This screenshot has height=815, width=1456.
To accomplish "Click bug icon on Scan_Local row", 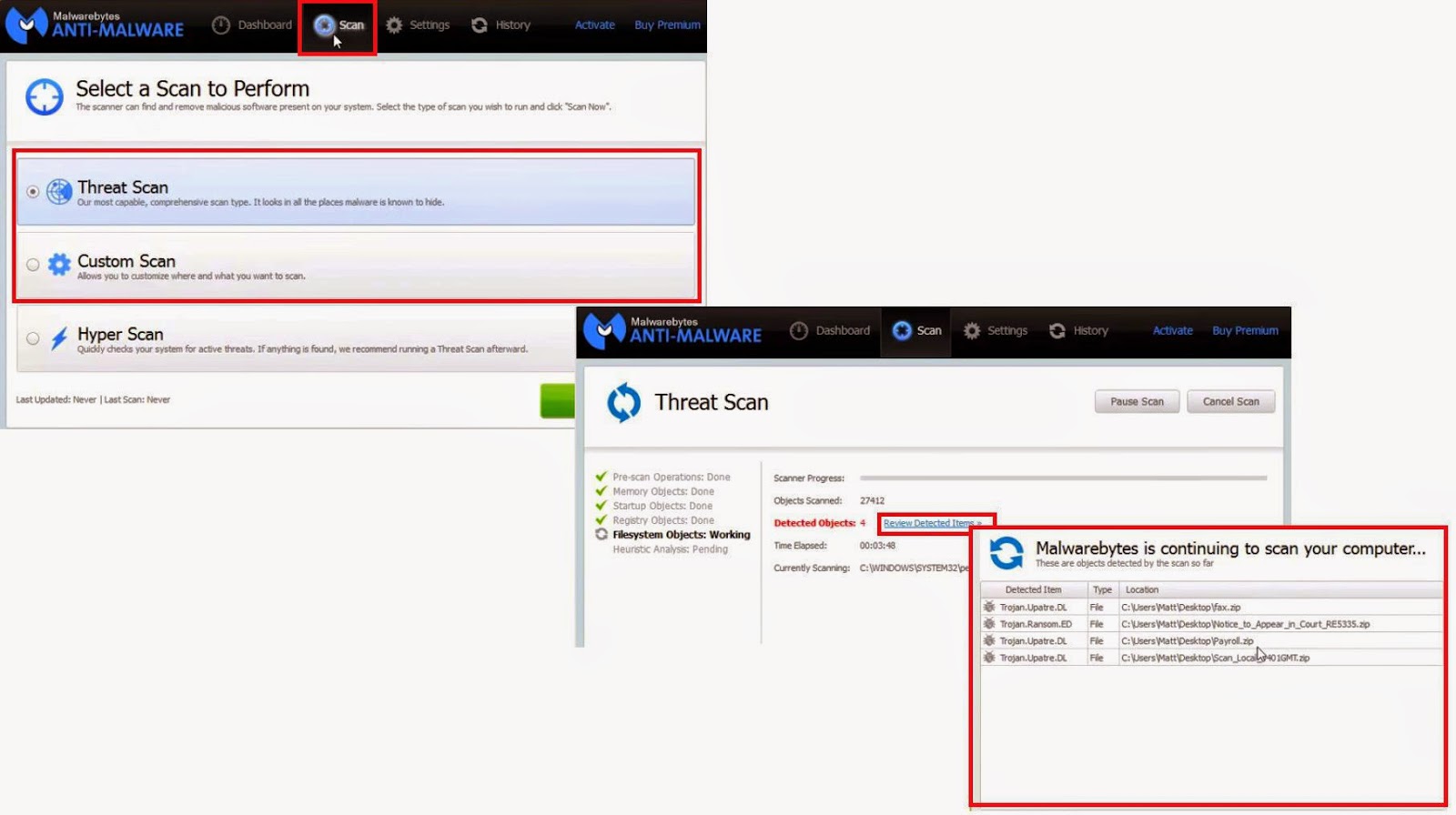I will [989, 658].
